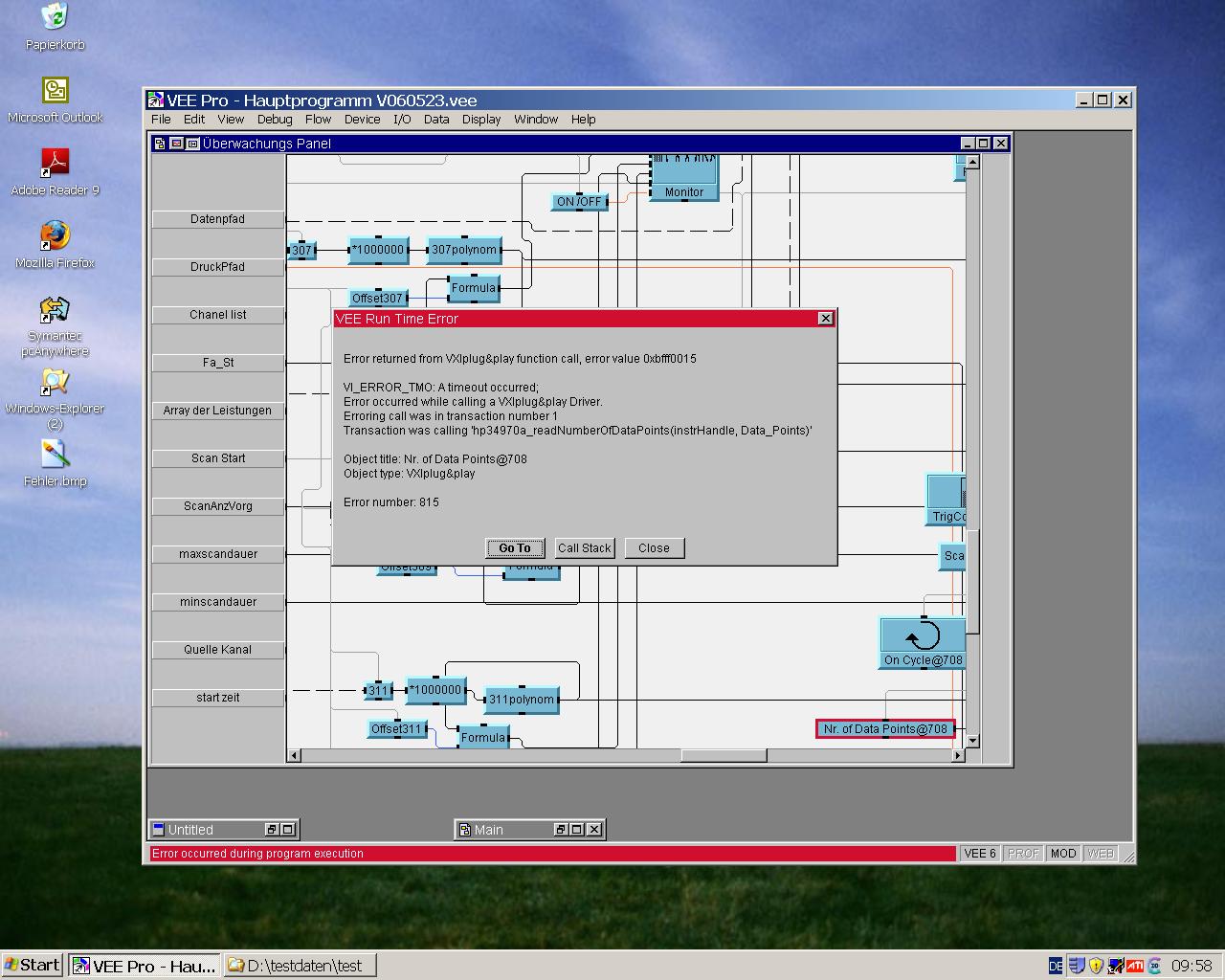Viewport: 1225px width, 980px height.
Task: Open the Debug menu
Action: coord(275,120)
